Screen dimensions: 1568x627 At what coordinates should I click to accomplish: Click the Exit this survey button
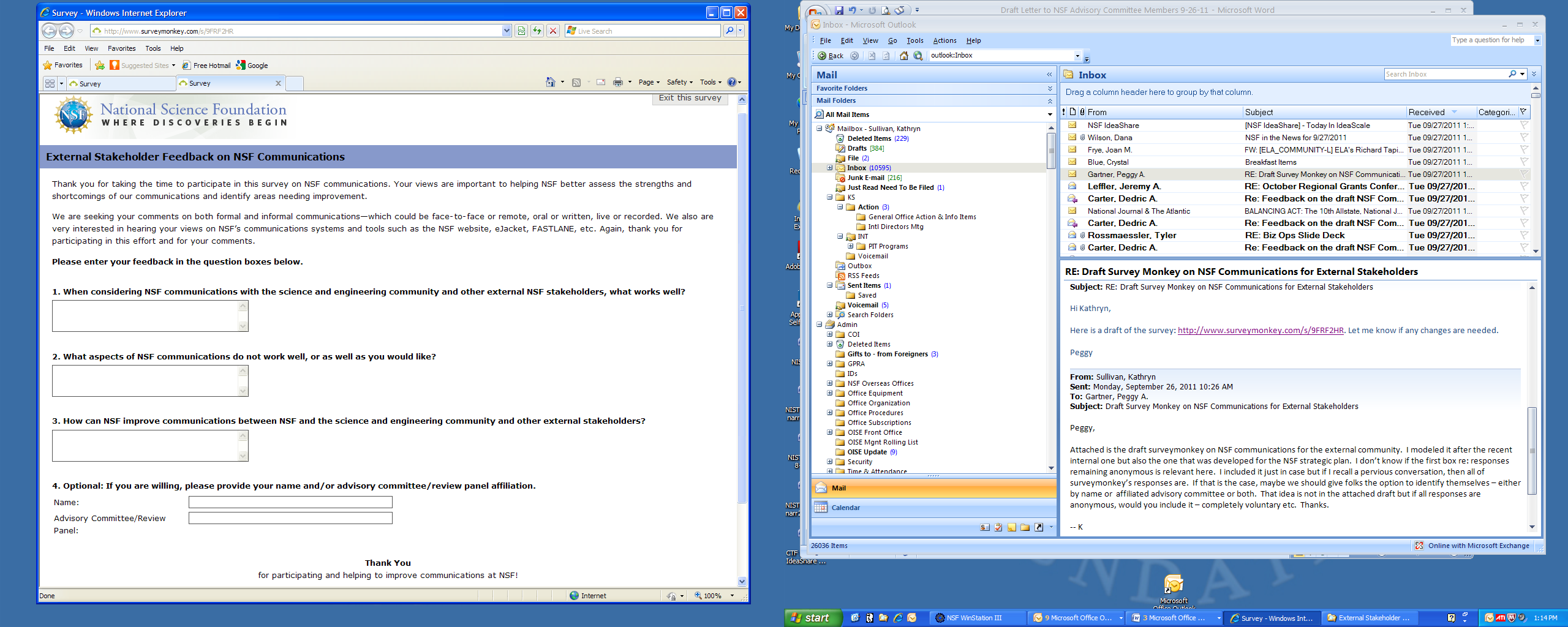click(690, 99)
